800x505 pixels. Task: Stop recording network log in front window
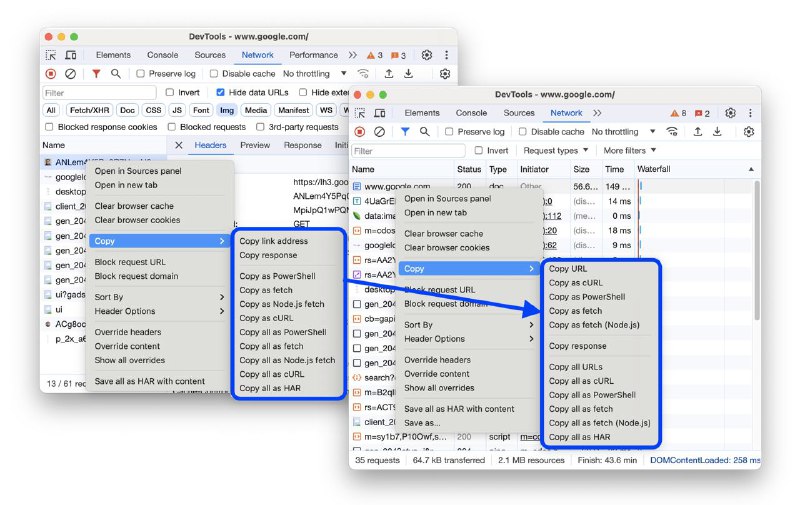click(x=360, y=132)
